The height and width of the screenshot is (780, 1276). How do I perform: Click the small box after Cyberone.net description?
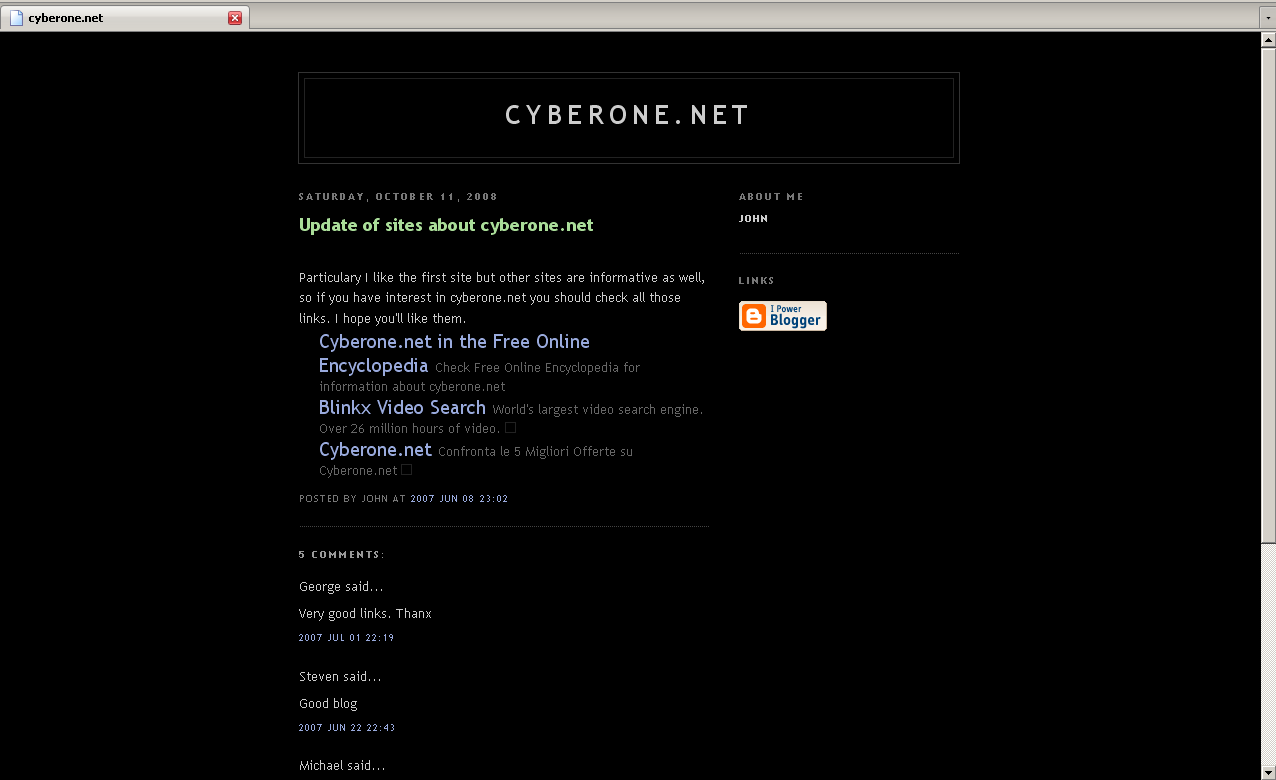[406, 470]
